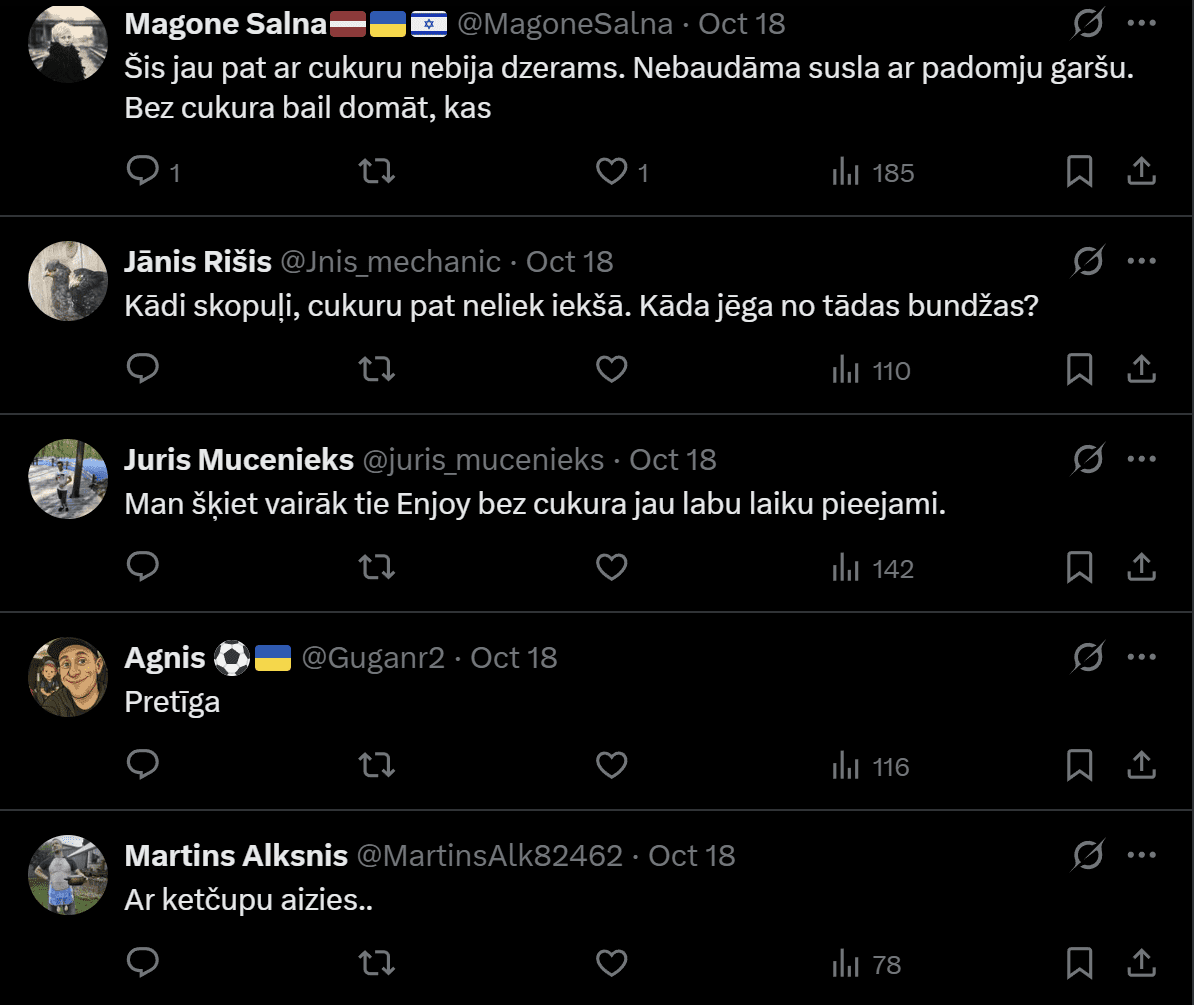
Task: Repost the 'Ar ketčupu aizies..' tweet
Action: pyautogui.click(x=376, y=964)
